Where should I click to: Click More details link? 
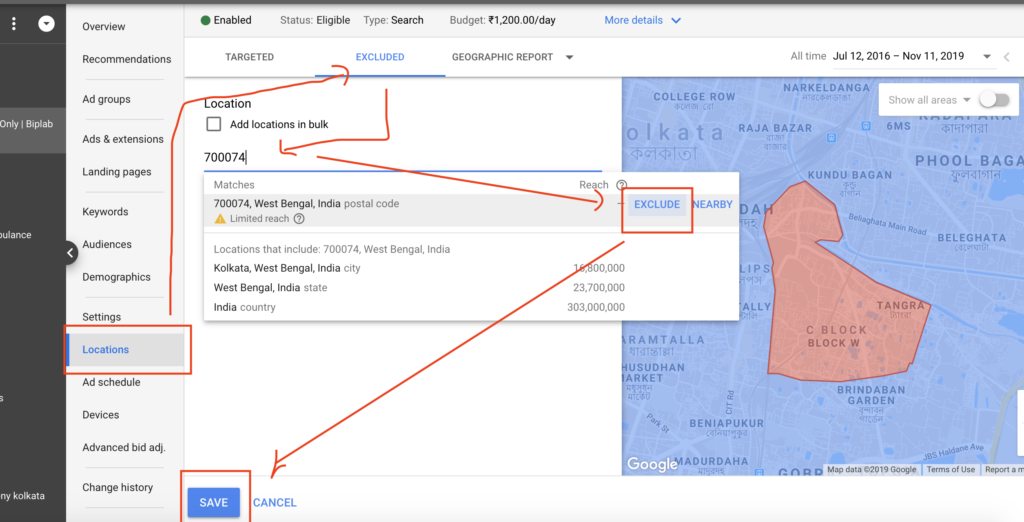pos(633,20)
